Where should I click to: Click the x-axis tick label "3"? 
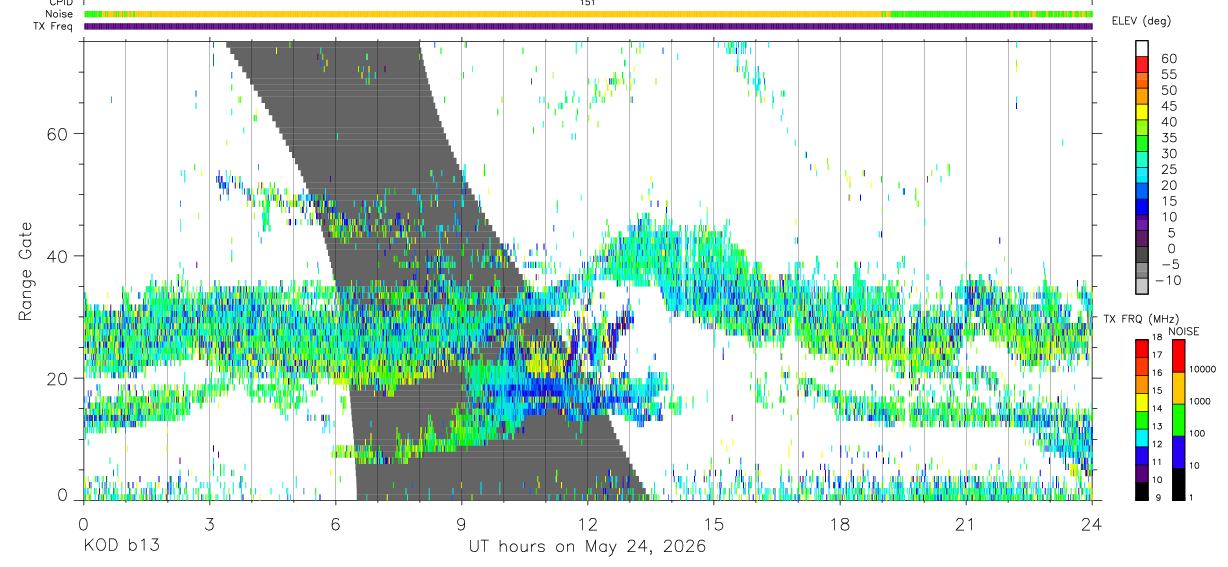[209, 524]
